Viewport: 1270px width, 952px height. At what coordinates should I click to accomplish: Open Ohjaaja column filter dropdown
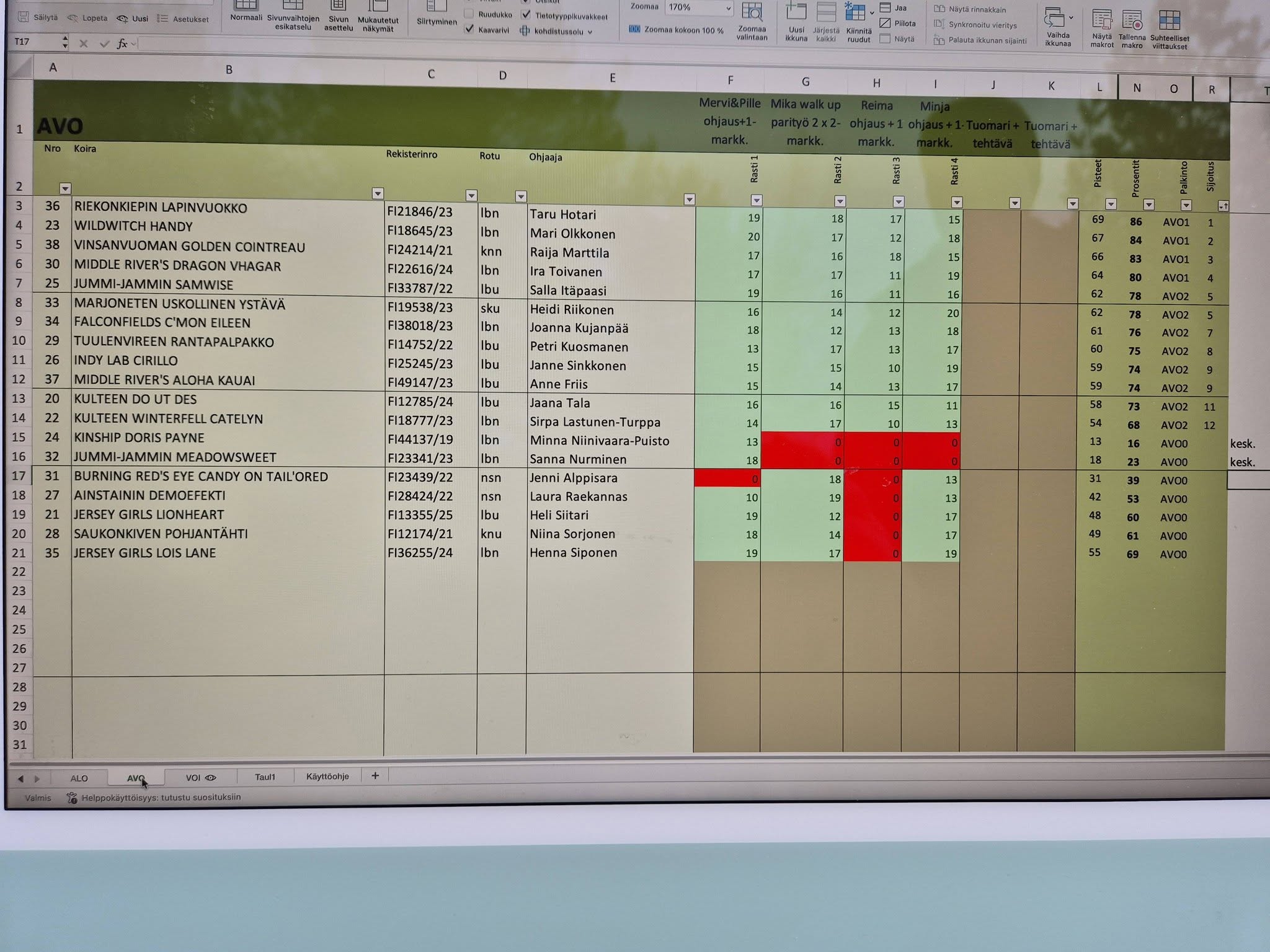[x=689, y=199]
